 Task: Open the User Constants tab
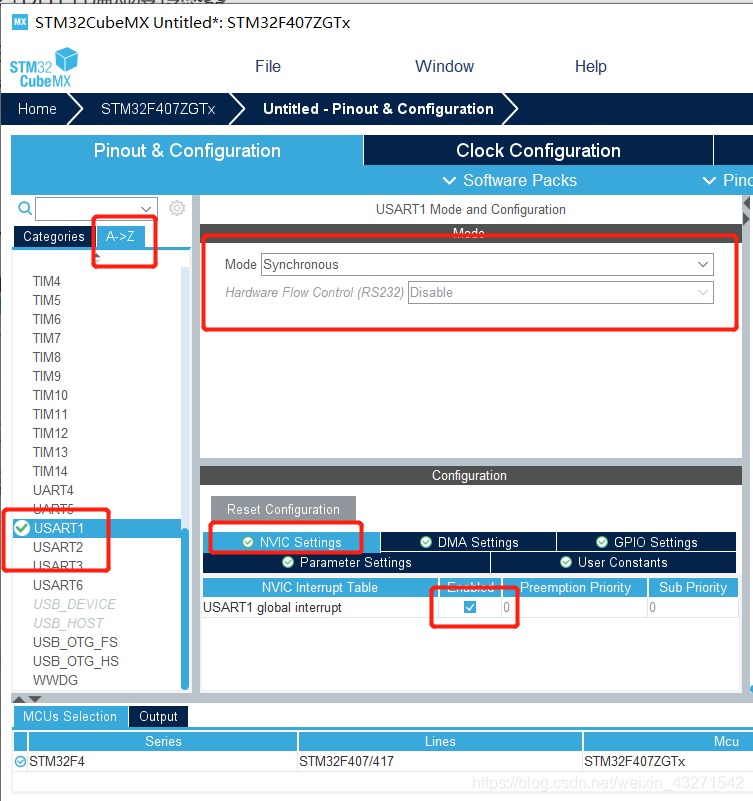613,562
